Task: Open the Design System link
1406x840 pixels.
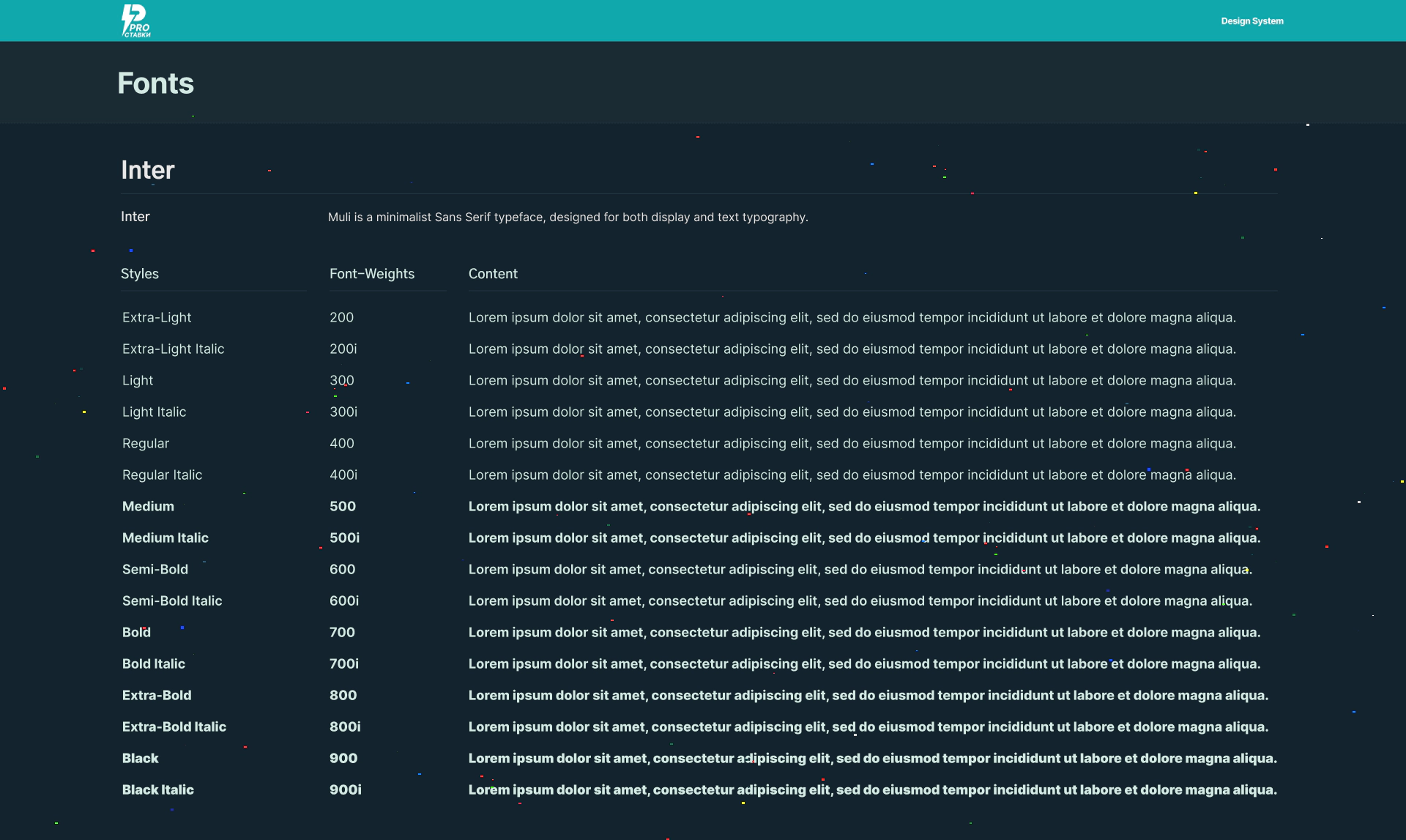Action: pos(1251,21)
